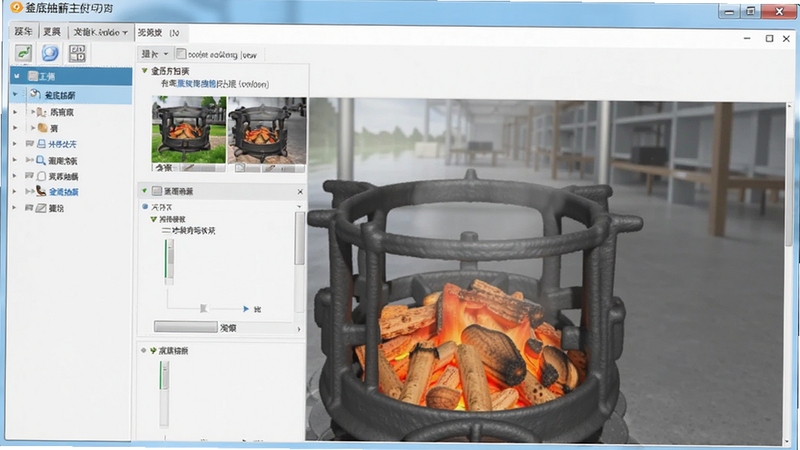Click the blue globe toolbar icon
Screen dimensions: 800x450
click(50, 53)
